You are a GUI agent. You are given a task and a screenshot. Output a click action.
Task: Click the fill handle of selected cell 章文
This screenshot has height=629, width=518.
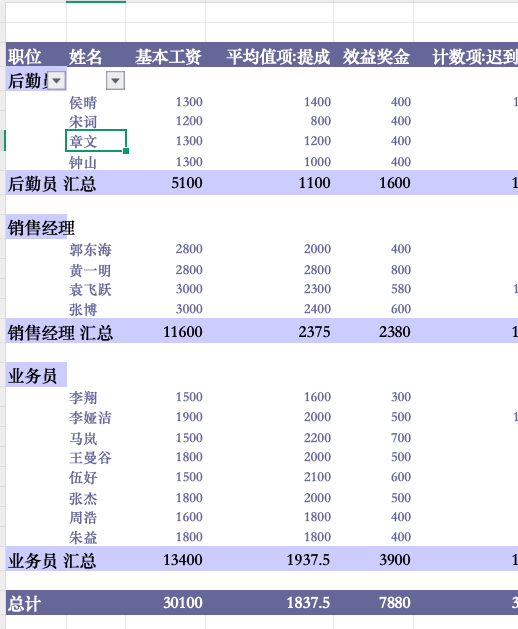pyautogui.click(x=126, y=151)
